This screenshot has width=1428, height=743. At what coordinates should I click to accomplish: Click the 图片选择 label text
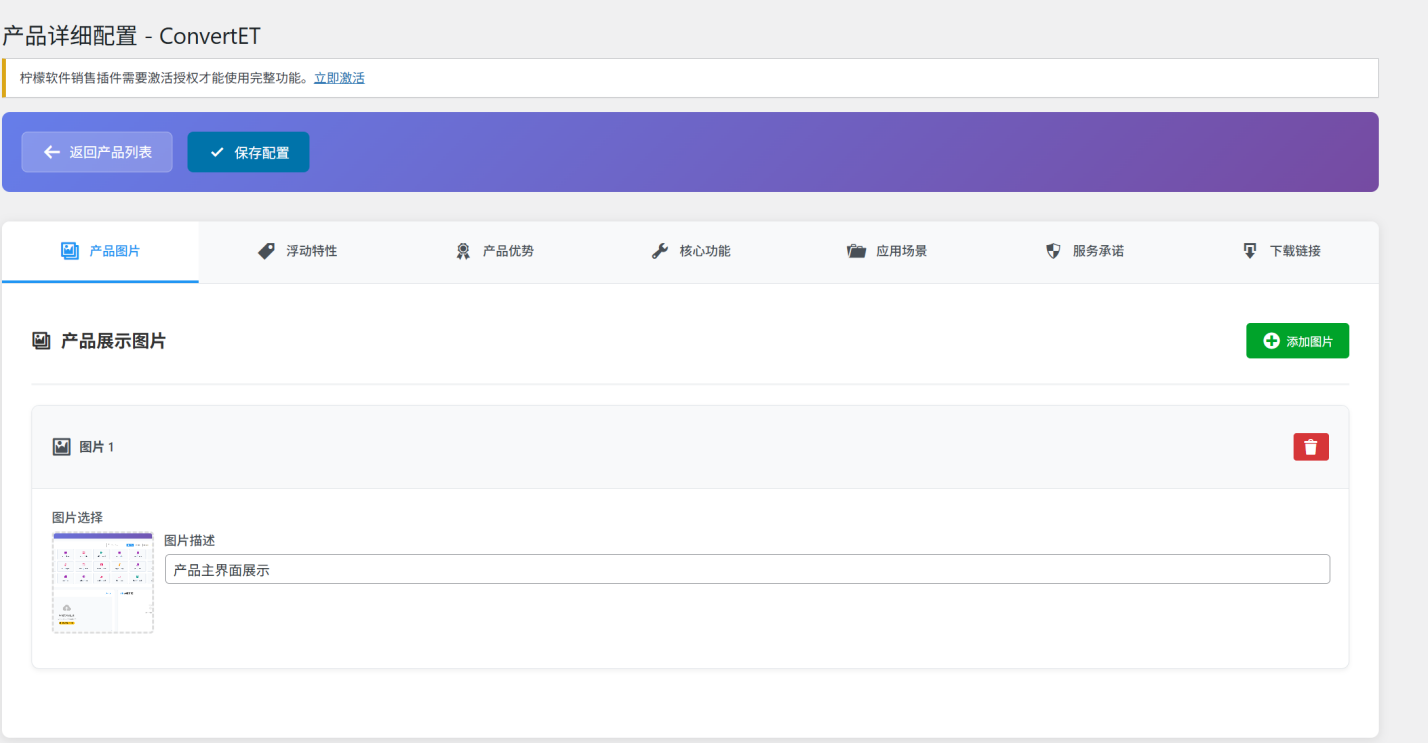pos(77,518)
